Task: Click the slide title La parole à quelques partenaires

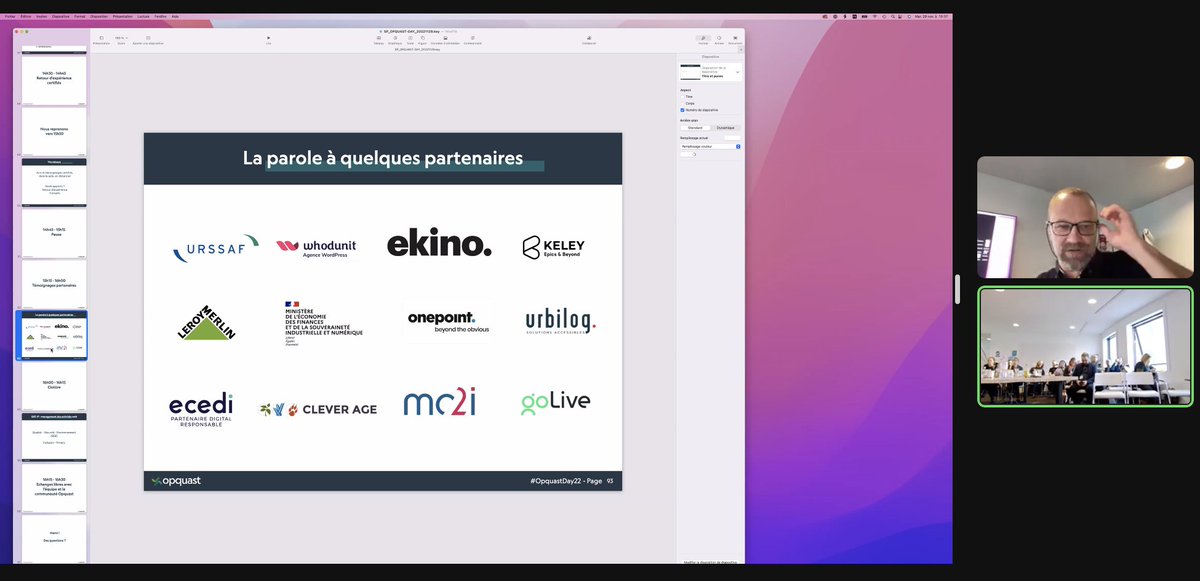Action: (383, 158)
